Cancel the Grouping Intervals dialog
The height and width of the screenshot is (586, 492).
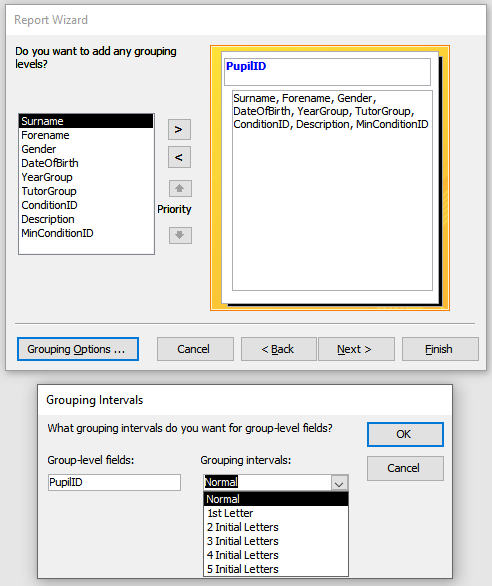(x=405, y=468)
